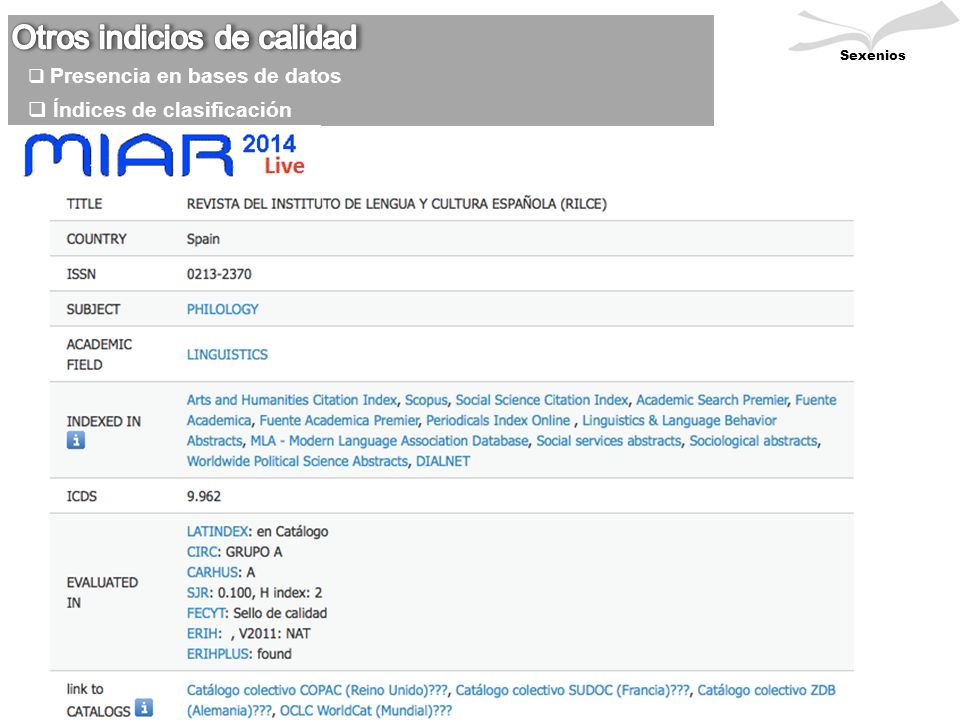The image size is (960, 720).
Task: Open OCLC WorldCat (Mundial) link
Action: [366, 711]
